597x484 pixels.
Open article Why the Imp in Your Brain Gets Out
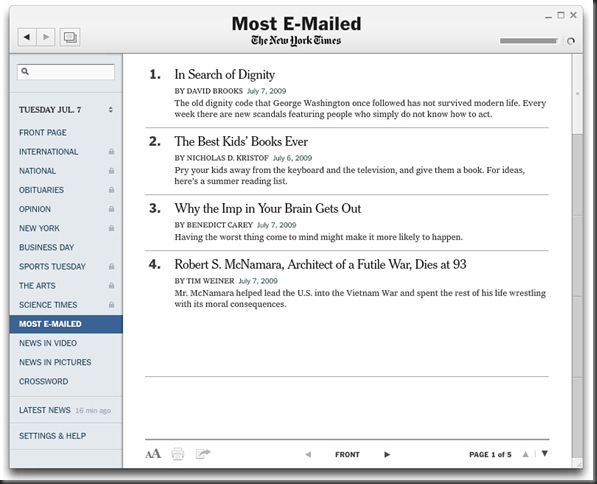[x=268, y=209]
